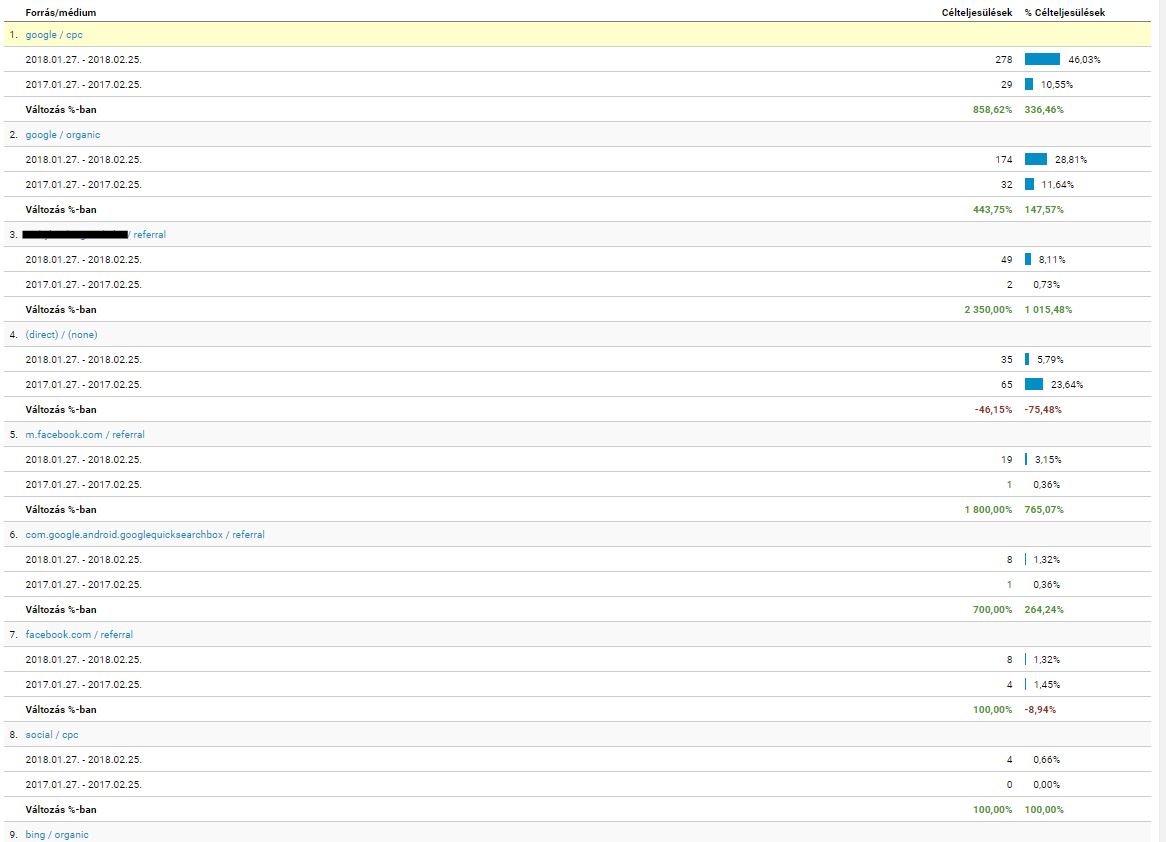1166x842 pixels.
Task: Click the -46,15% change value for direct
Action: click(x=993, y=410)
